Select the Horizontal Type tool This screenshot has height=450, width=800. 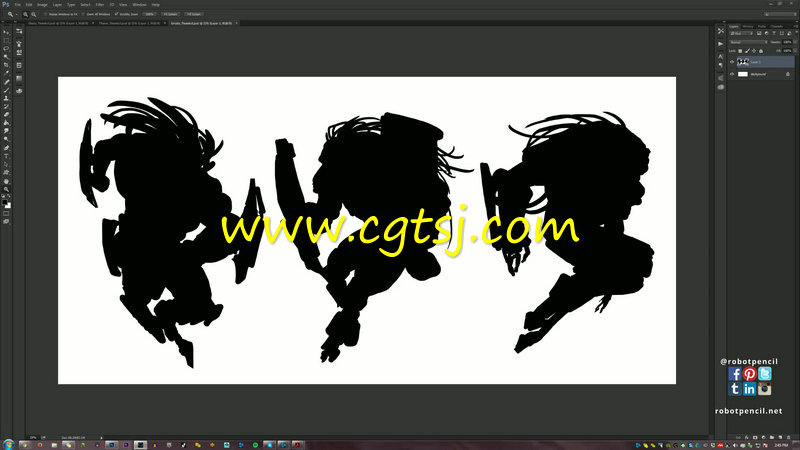click(x=6, y=156)
